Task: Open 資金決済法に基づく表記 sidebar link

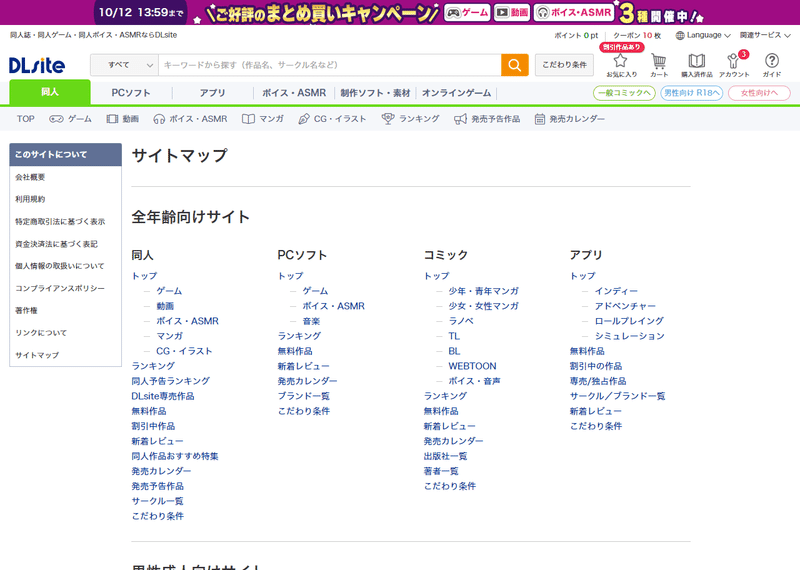Action: pos(56,244)
